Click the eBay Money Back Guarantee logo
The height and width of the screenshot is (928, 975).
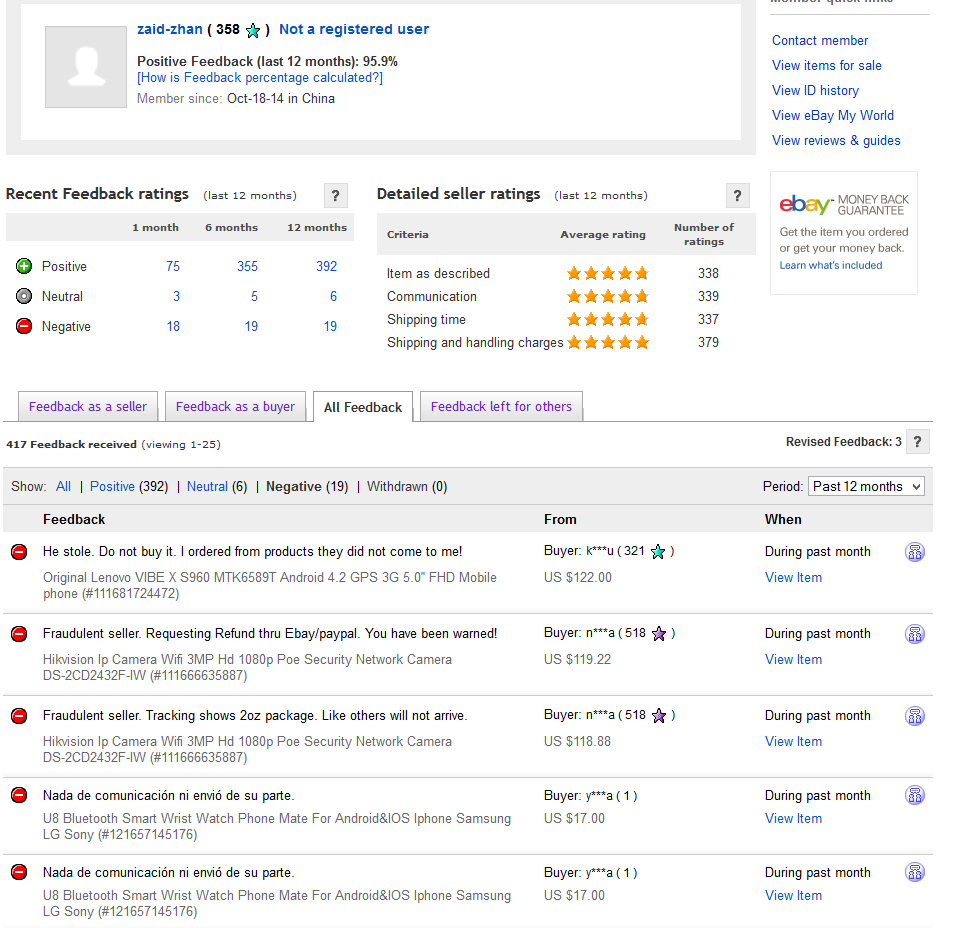[x=844, y=205]
